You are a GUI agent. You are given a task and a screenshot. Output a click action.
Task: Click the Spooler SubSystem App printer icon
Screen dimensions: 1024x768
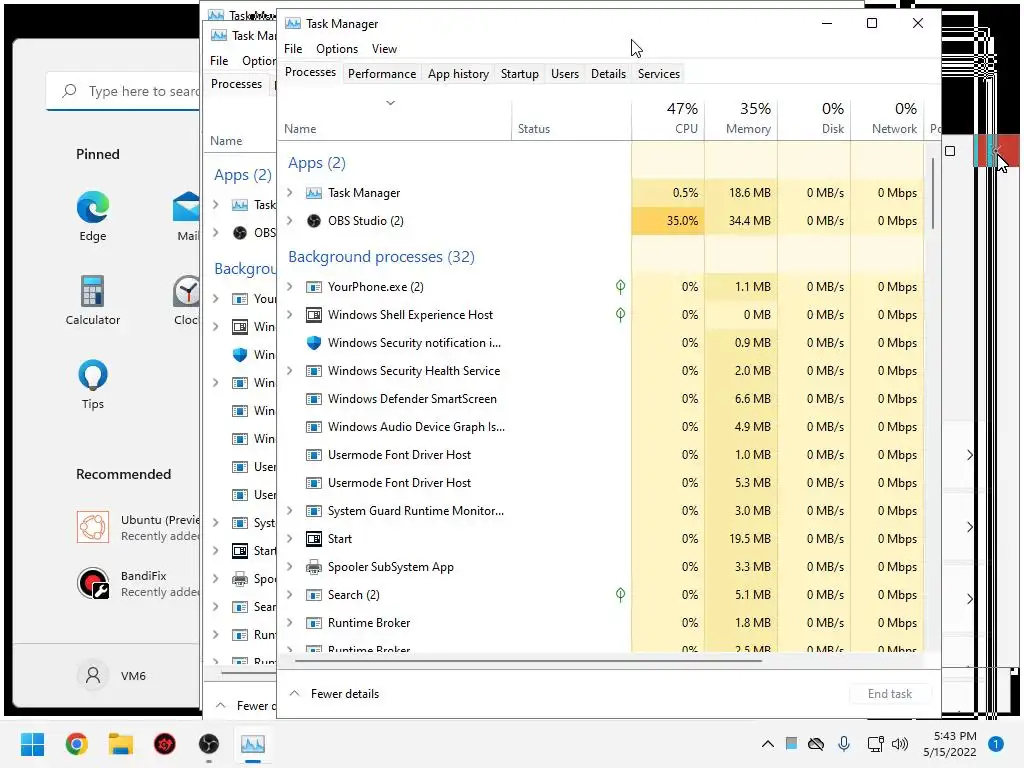(314, 567)
